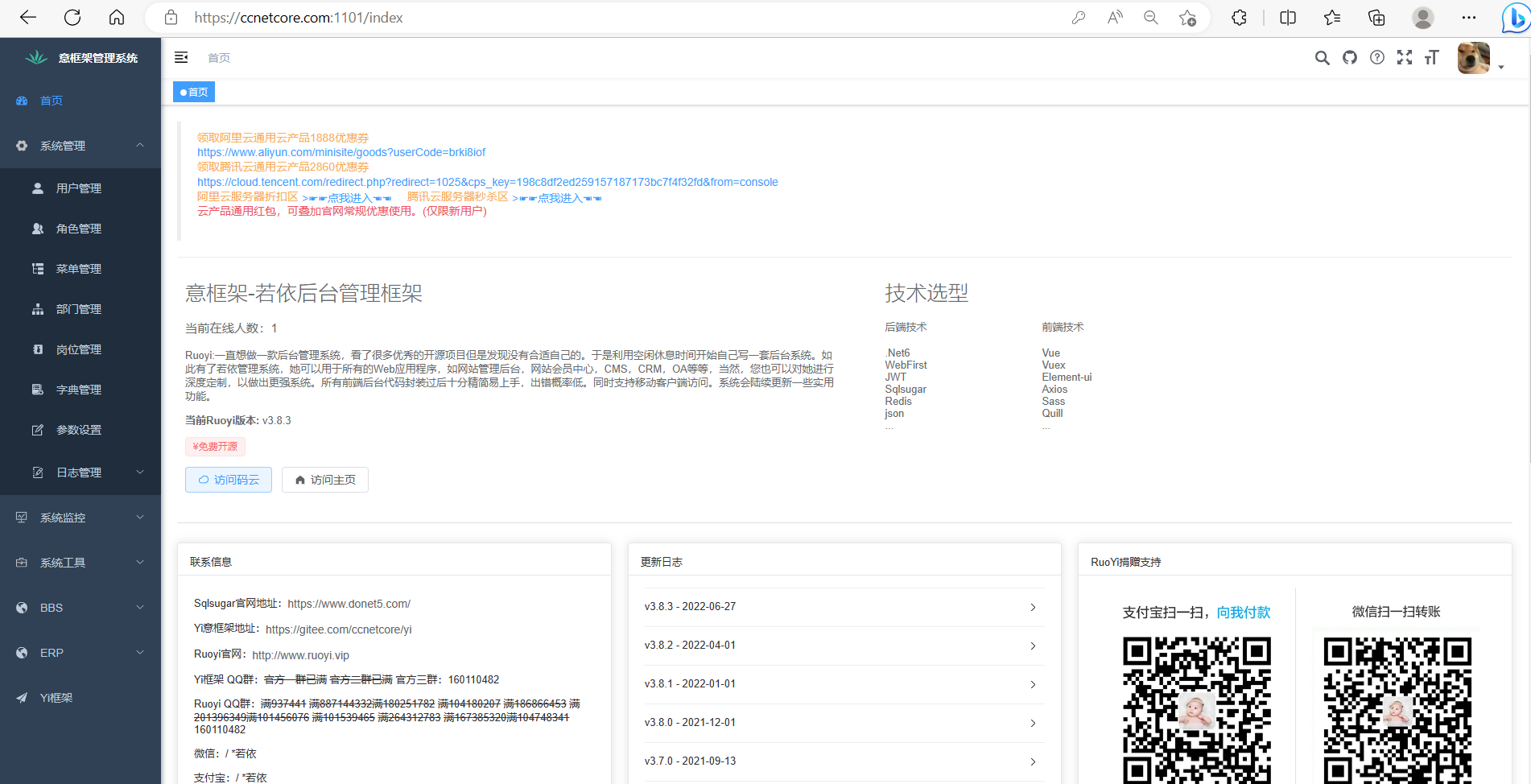Click the 访问码云 button
The width and height of the screenshot is (1531, 784).
pos(229,480)
